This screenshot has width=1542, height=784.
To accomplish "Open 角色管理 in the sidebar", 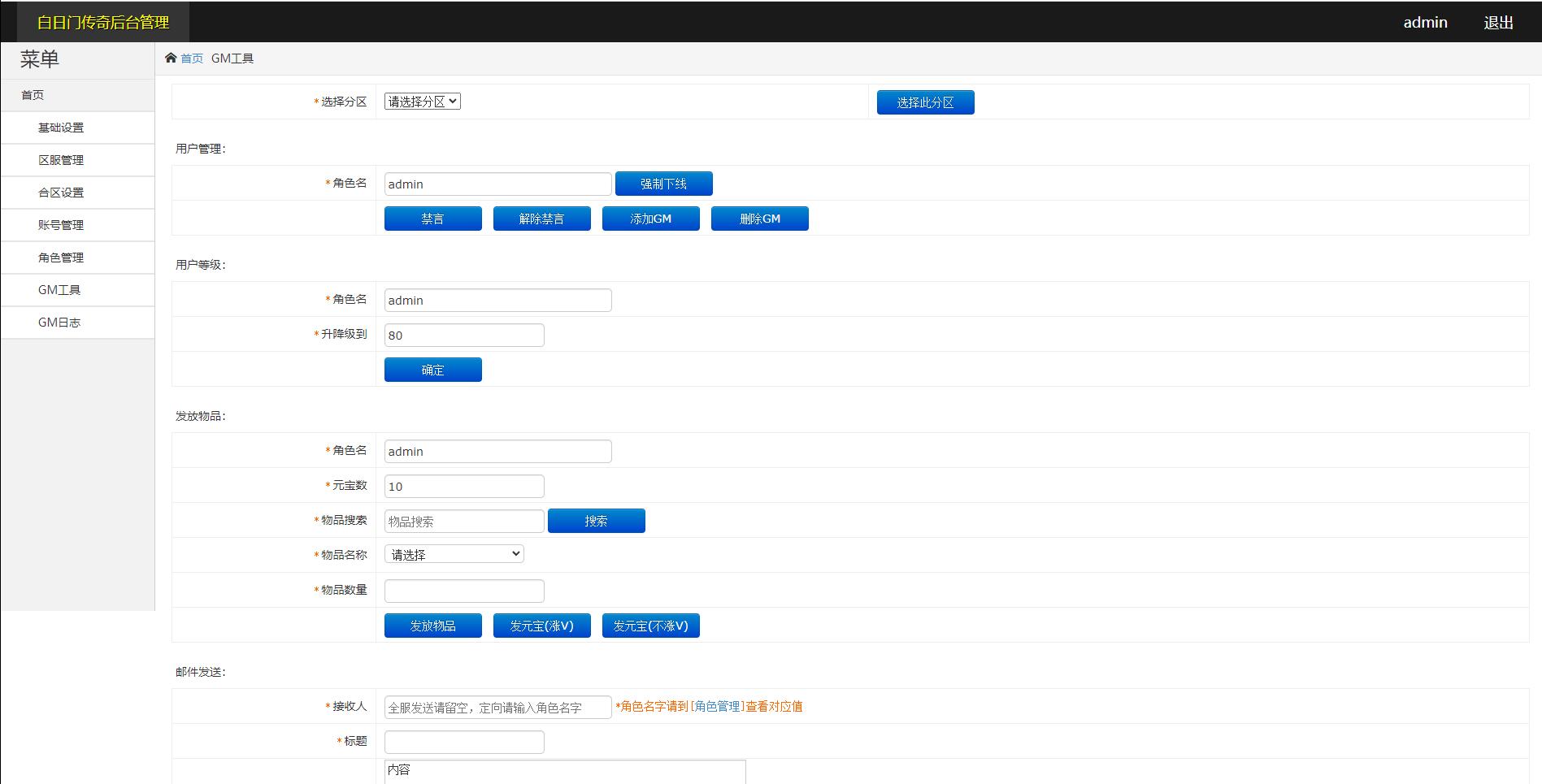I will [x=59, y=258].
